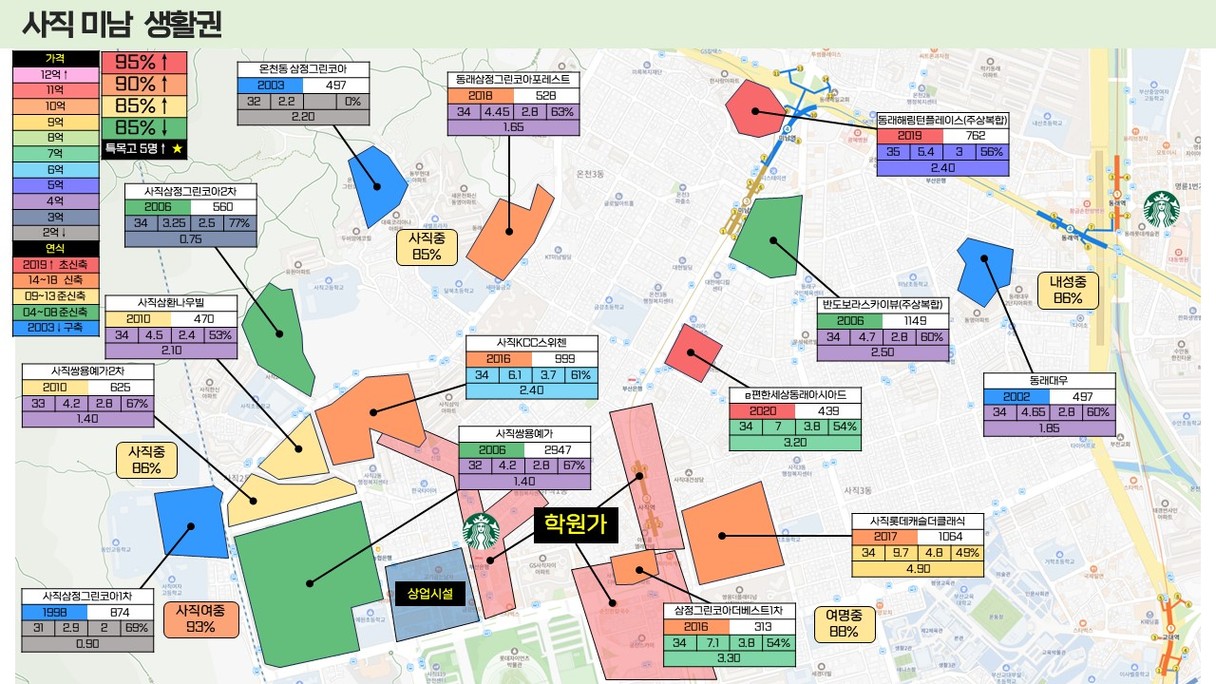Select the 동래대우 title
This screenshot has height=684, width=1216.
[1049, 381]
